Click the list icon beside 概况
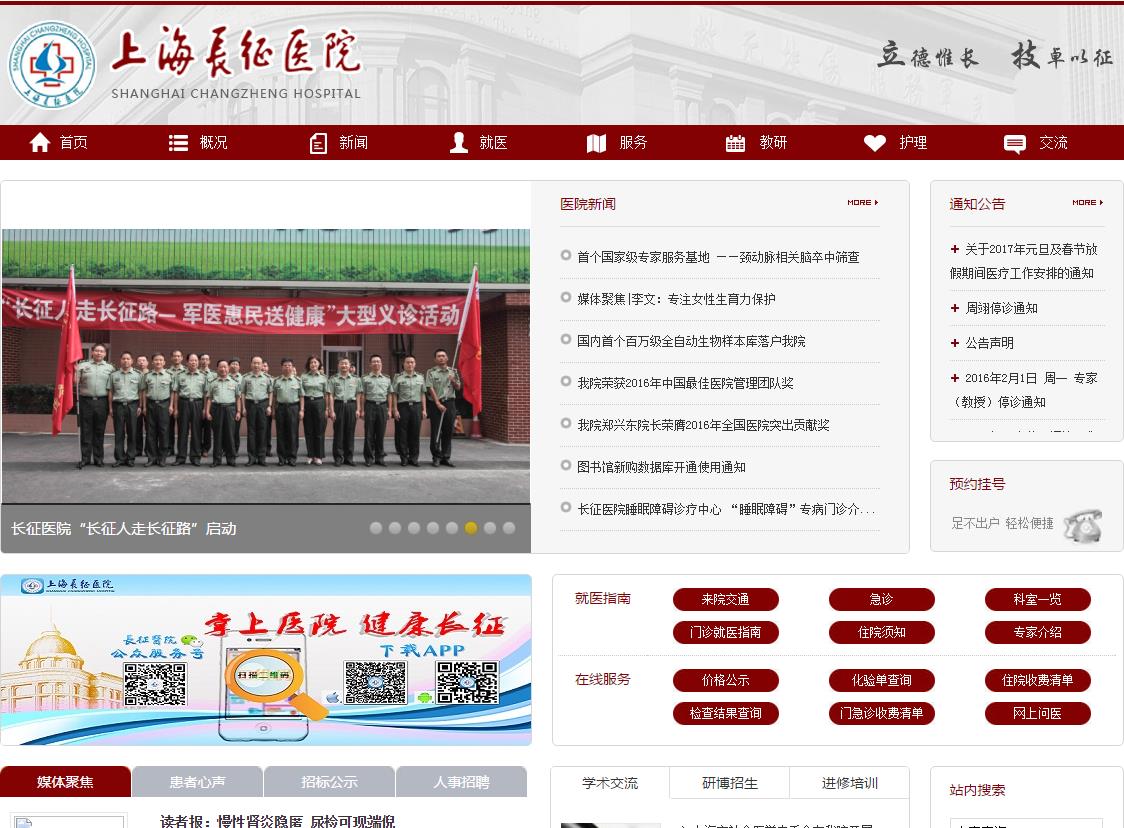This screenshot has width=1124, height=828. [x=178, y=143]
